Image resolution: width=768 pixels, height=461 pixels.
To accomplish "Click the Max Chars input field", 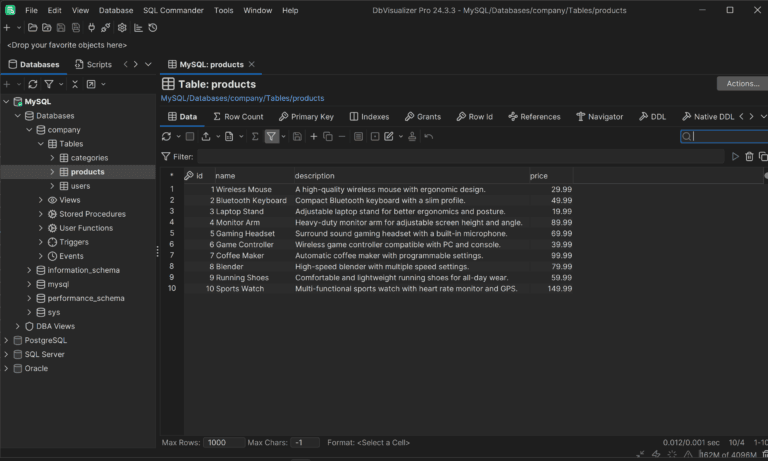I will [x=305, y=442].
